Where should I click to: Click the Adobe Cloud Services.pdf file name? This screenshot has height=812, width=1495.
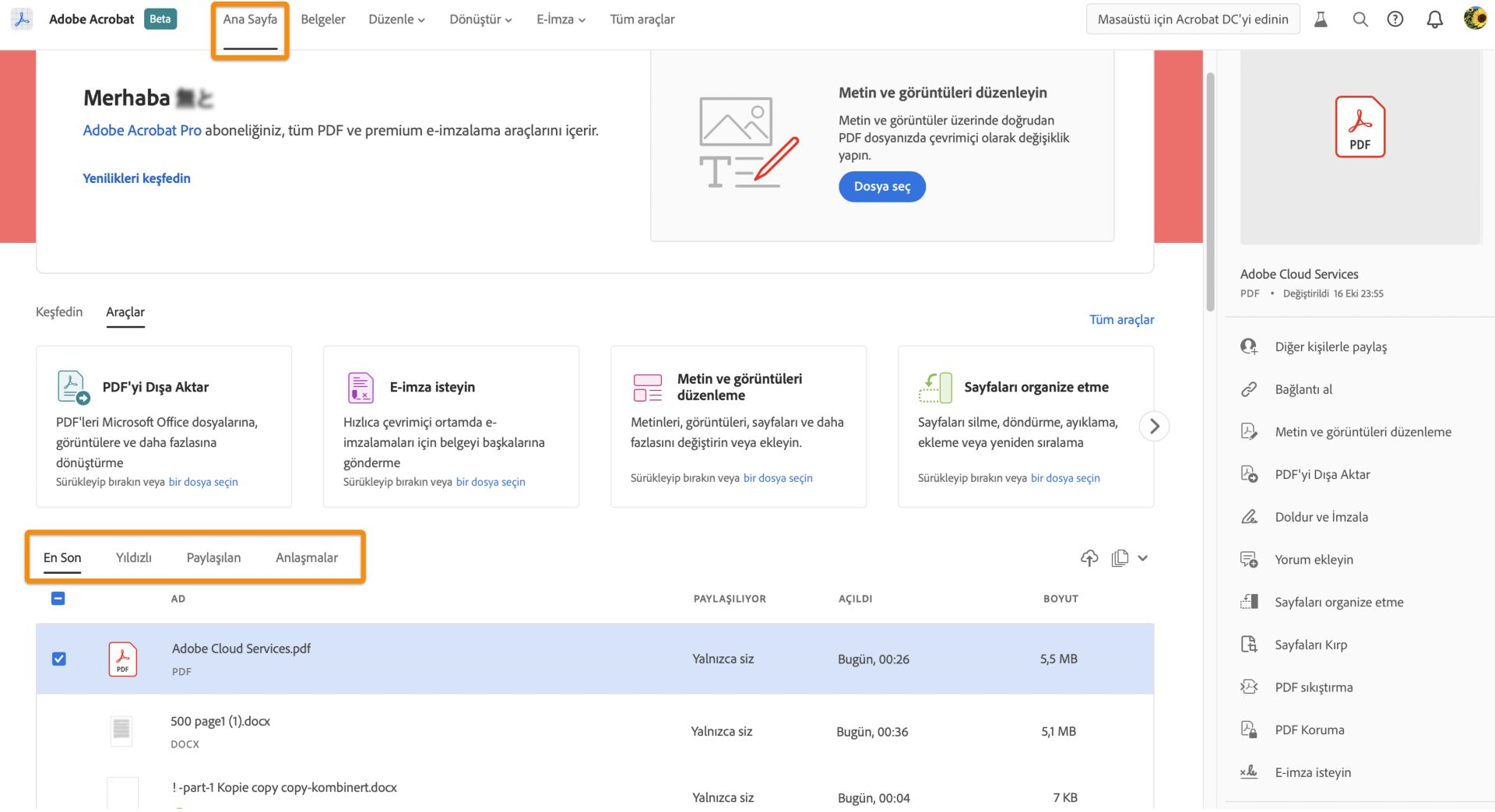pos(241,649)
